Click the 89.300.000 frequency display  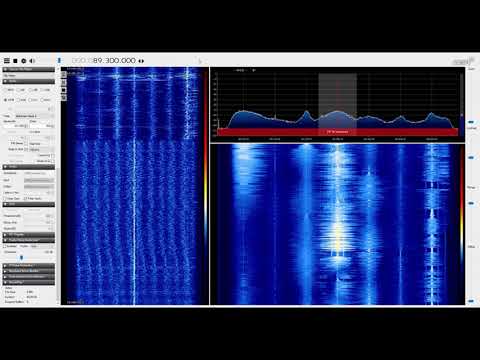(114, 60)
